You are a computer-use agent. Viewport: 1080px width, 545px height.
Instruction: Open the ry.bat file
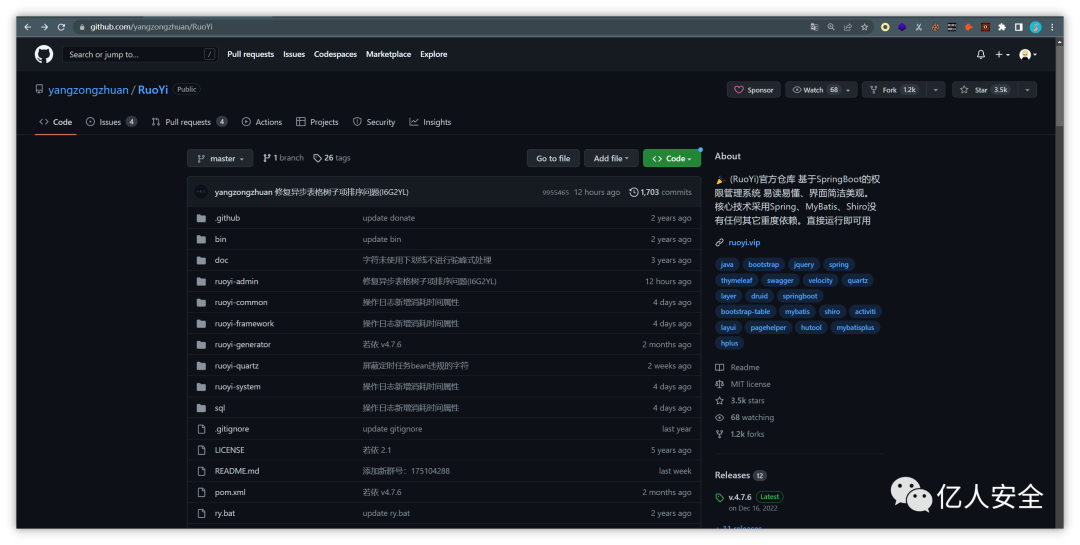click(225, 513)
